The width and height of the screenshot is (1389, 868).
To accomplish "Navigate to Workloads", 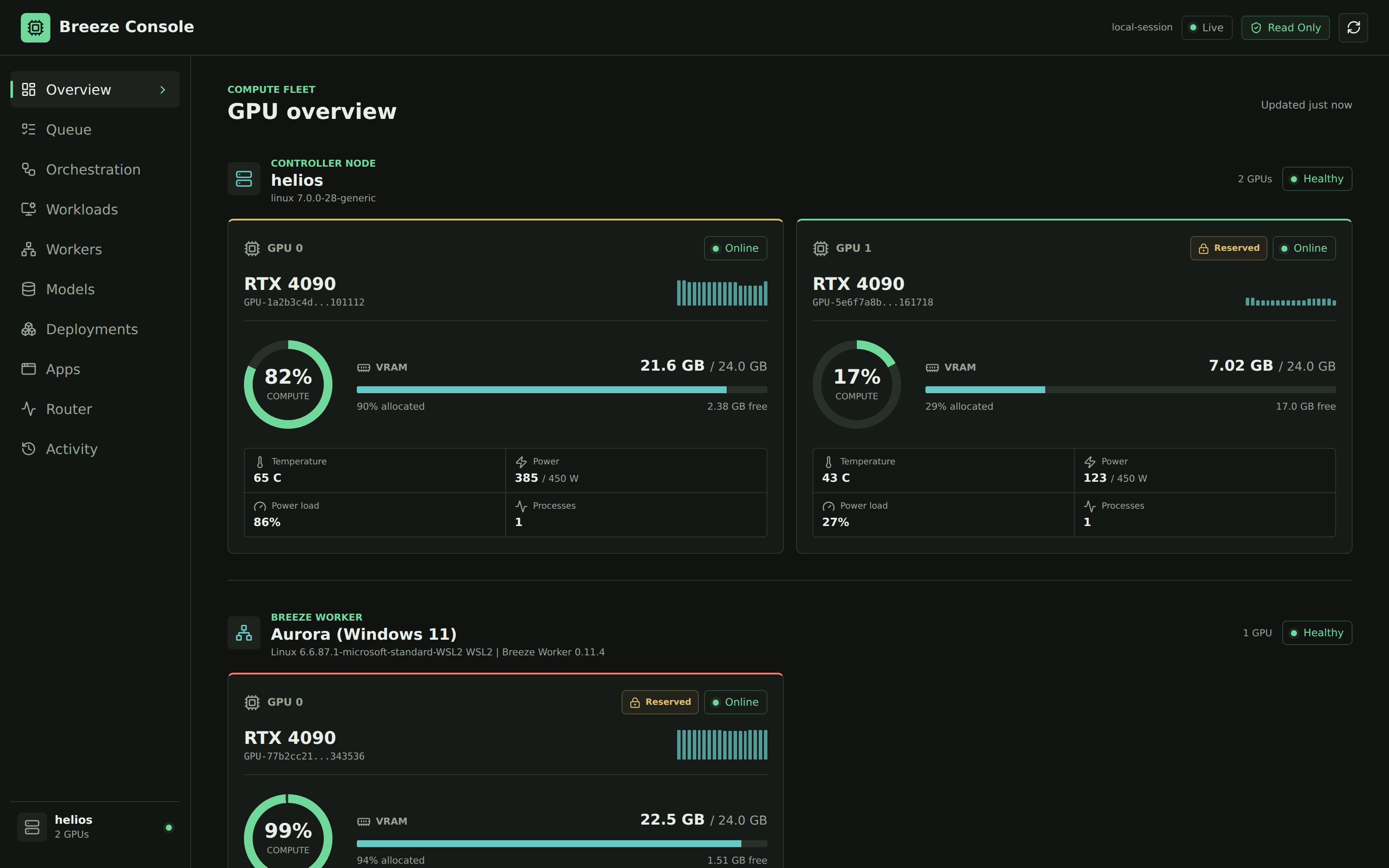I will (95, 209).
